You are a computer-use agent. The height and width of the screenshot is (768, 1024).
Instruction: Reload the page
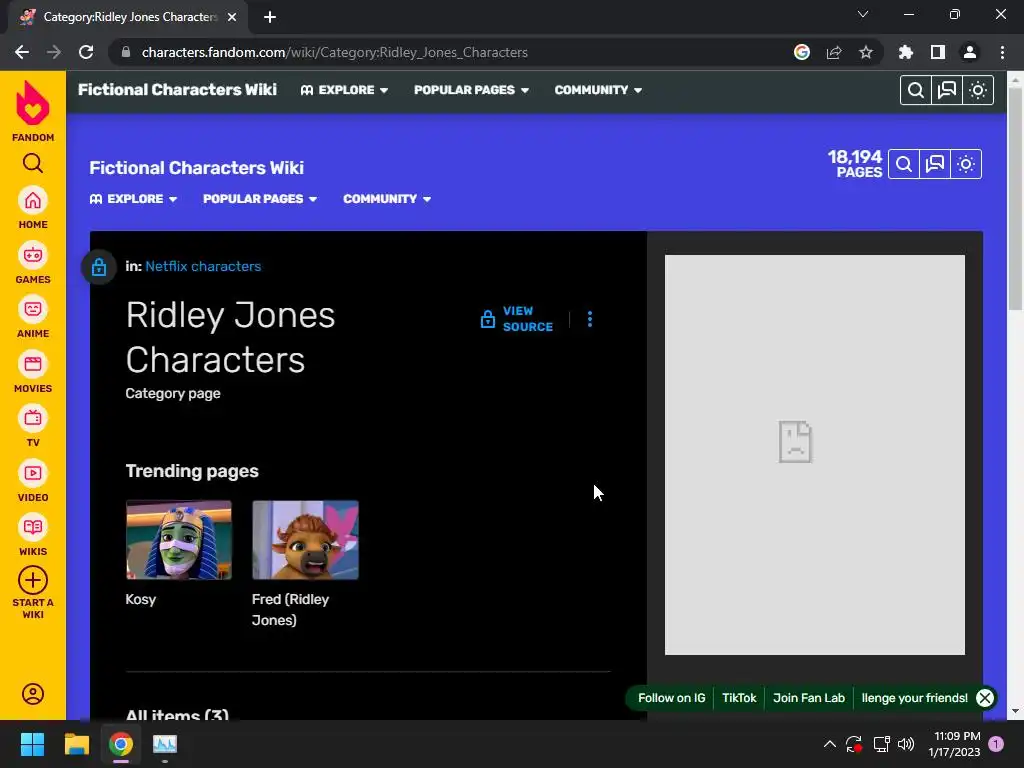pyautogui.click(x=86, y=52)
